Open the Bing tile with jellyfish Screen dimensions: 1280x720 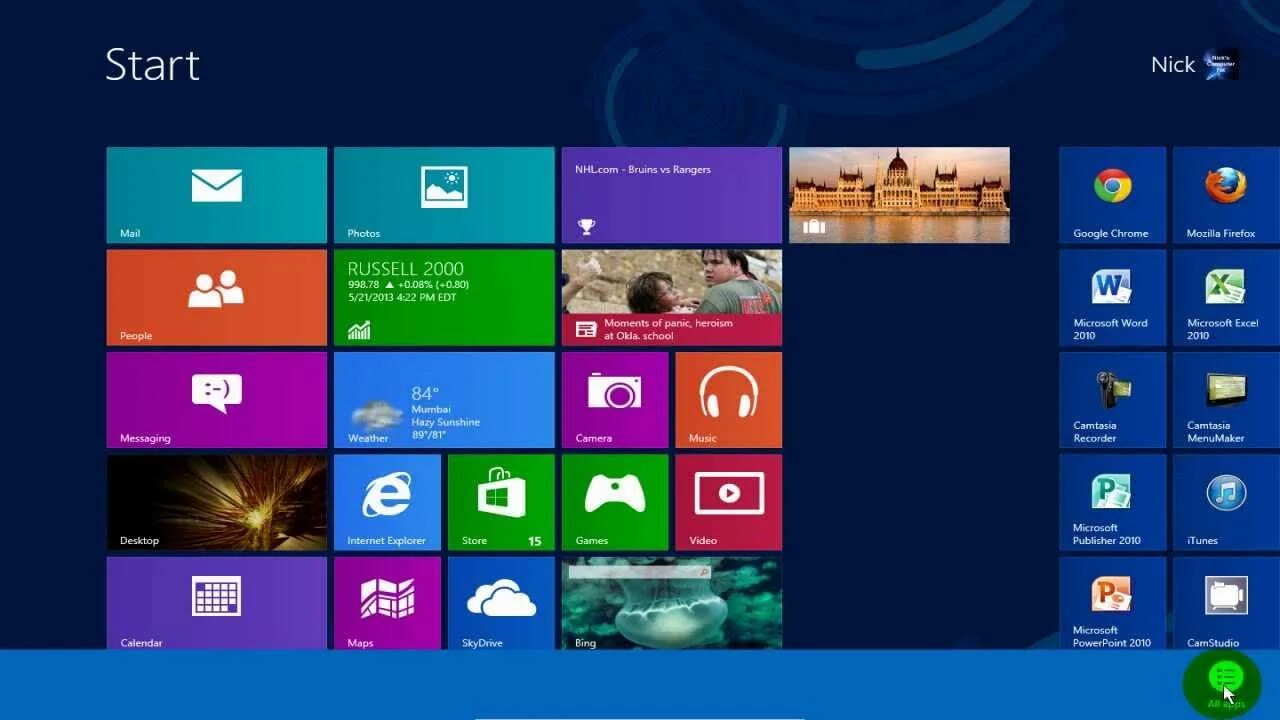tap(672, 603)
